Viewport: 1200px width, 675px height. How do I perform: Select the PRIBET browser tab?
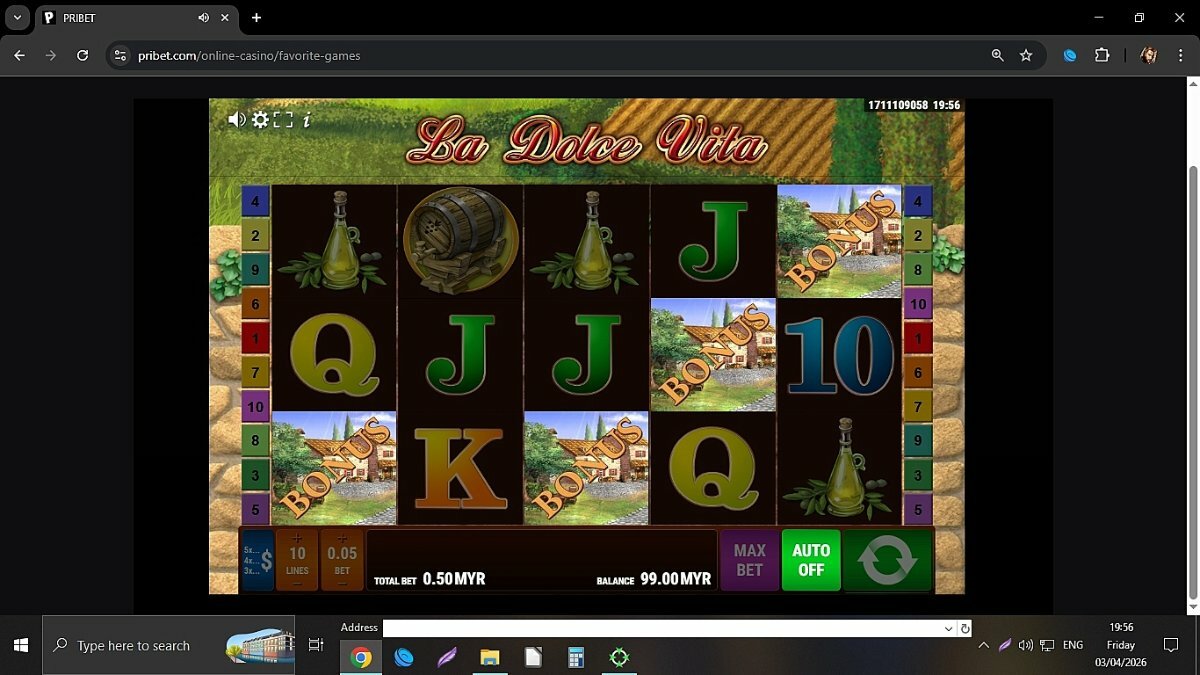click(x=120, y=18)
